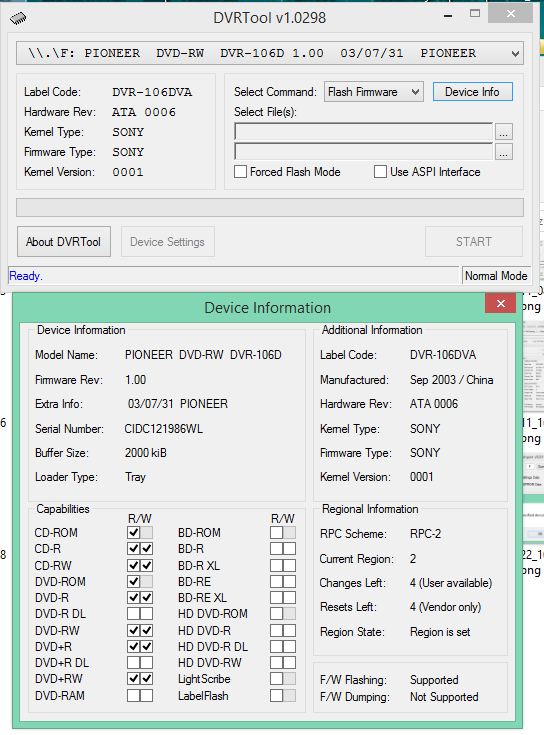
Task: Browse for the first firmware file
Action: point(504,132)
